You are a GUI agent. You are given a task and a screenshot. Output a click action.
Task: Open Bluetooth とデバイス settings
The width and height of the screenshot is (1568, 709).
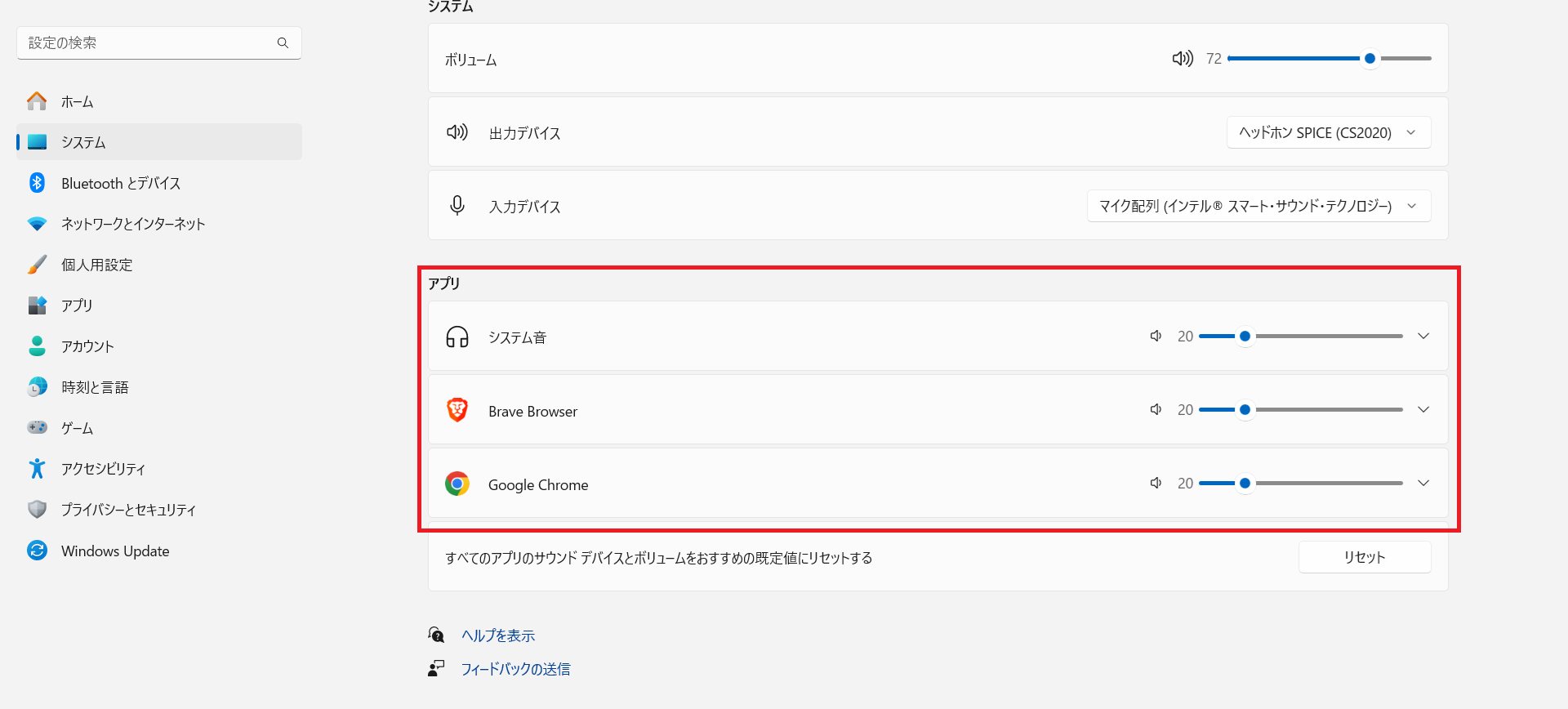tap(159, 183)
